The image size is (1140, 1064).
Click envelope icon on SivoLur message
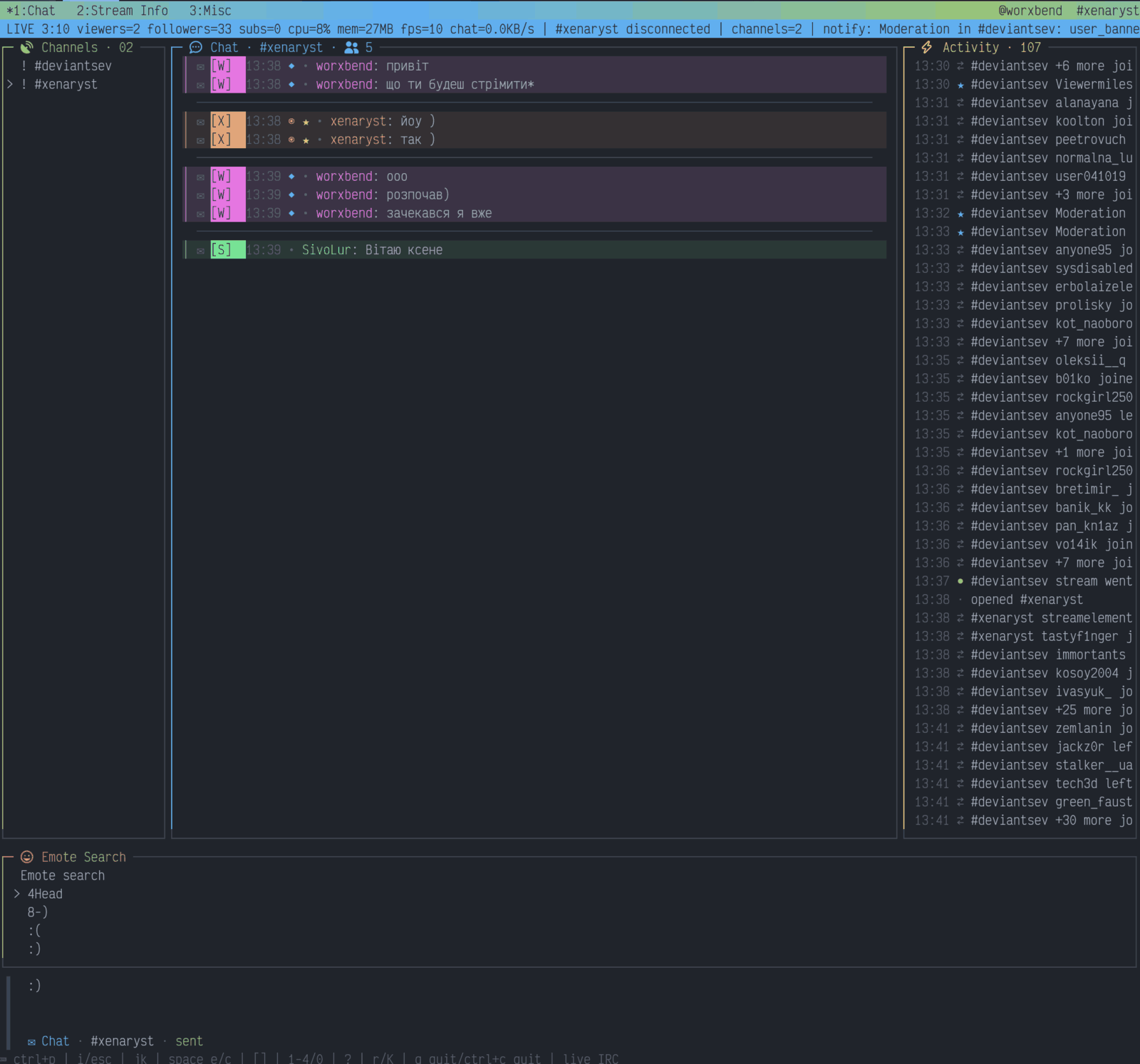[200, 251]
